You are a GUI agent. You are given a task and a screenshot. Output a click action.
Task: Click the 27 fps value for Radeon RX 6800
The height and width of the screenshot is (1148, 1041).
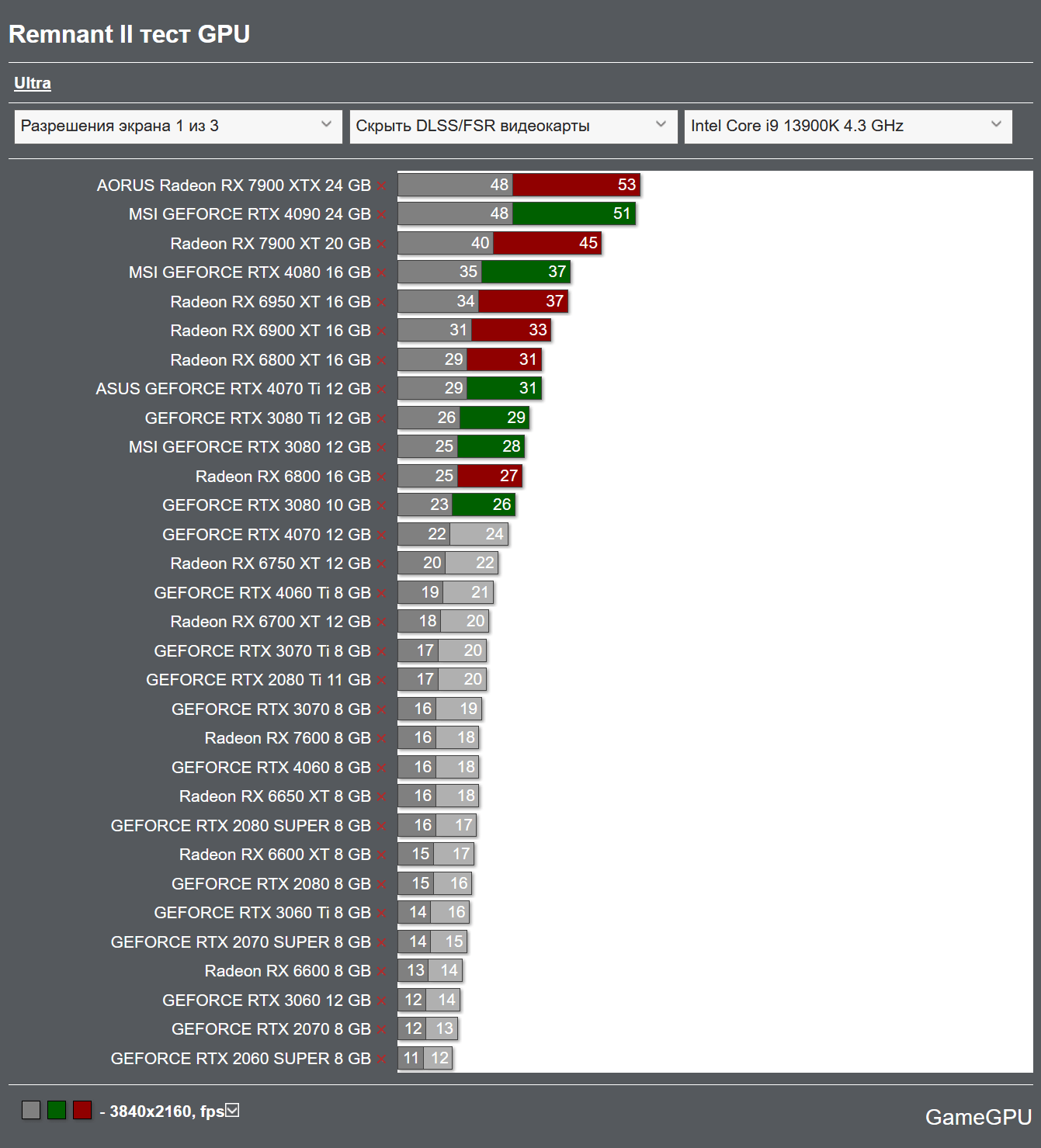click(508, 476)
